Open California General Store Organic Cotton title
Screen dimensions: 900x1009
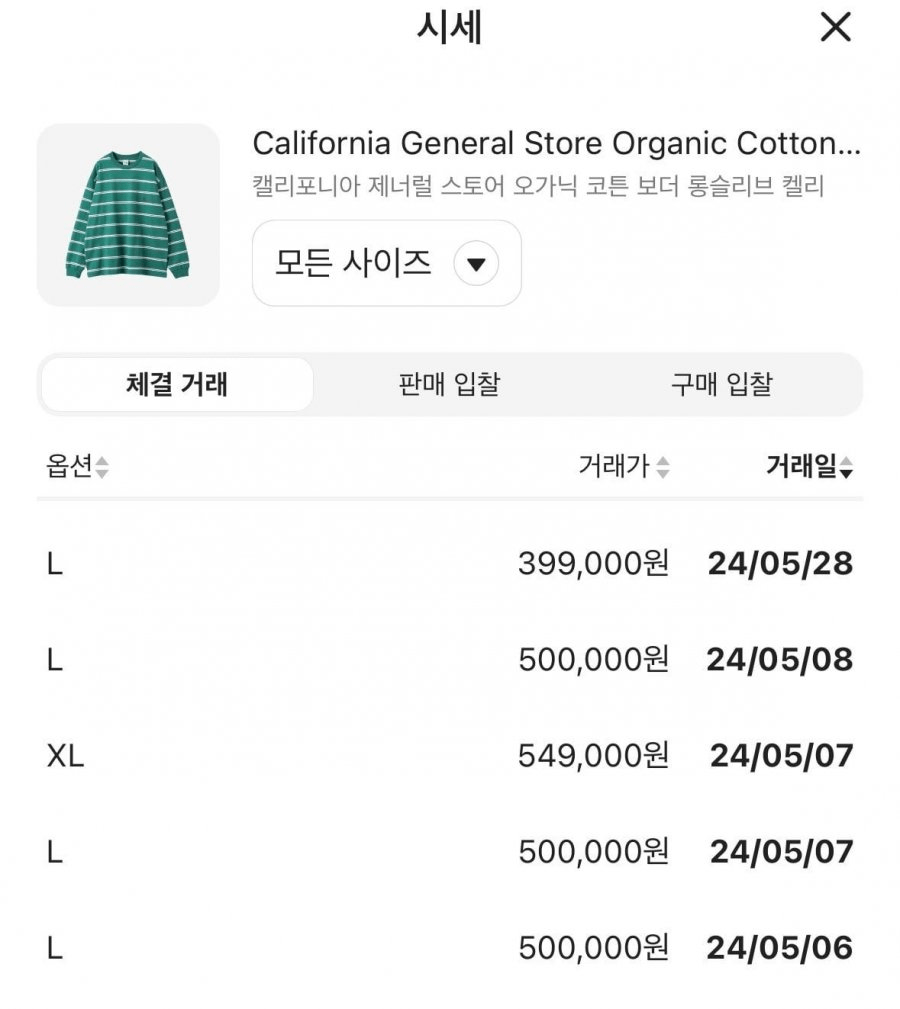tap(555, 144)
